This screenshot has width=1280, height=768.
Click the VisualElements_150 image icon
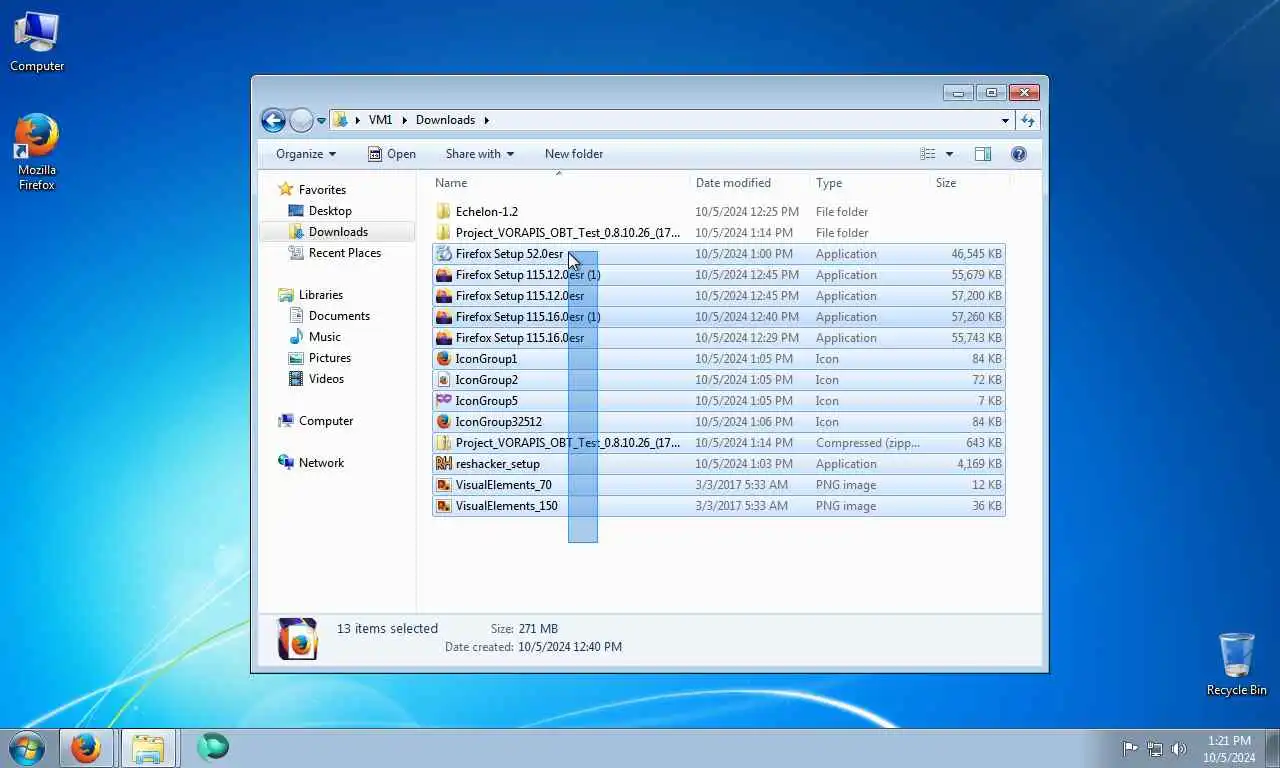(x=444, y=506)
